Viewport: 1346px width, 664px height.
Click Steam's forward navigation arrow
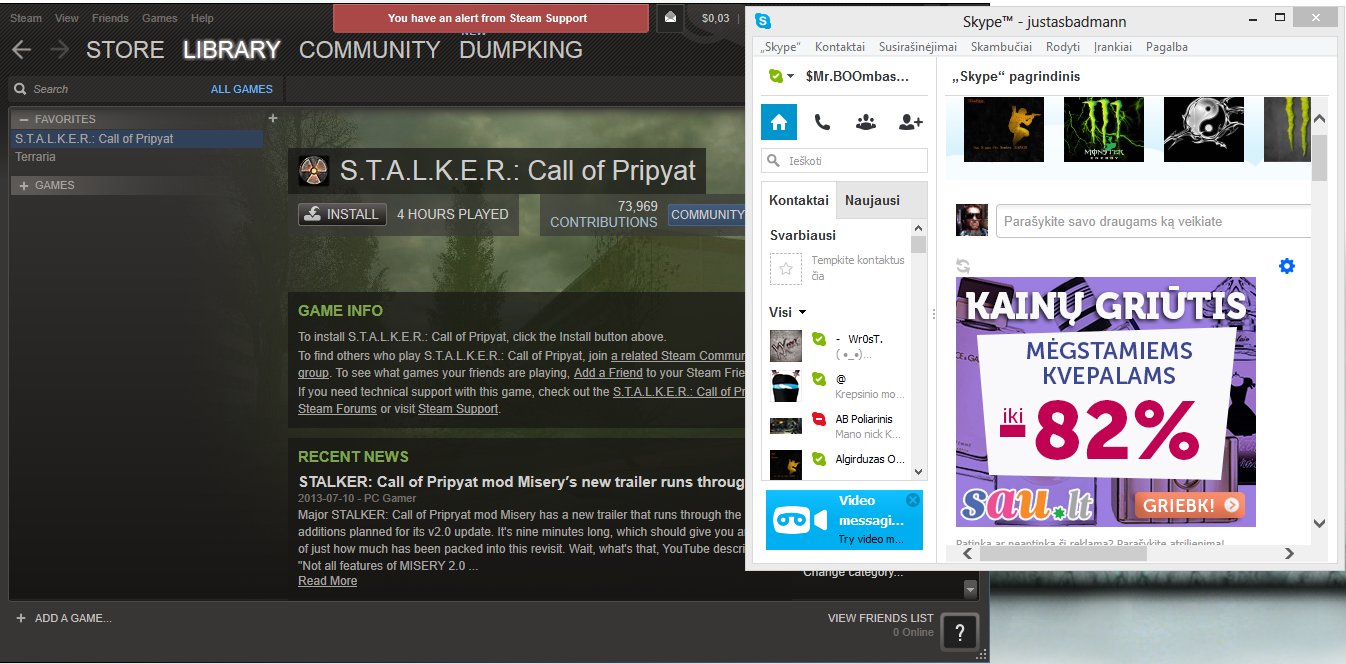pos(59,49)
